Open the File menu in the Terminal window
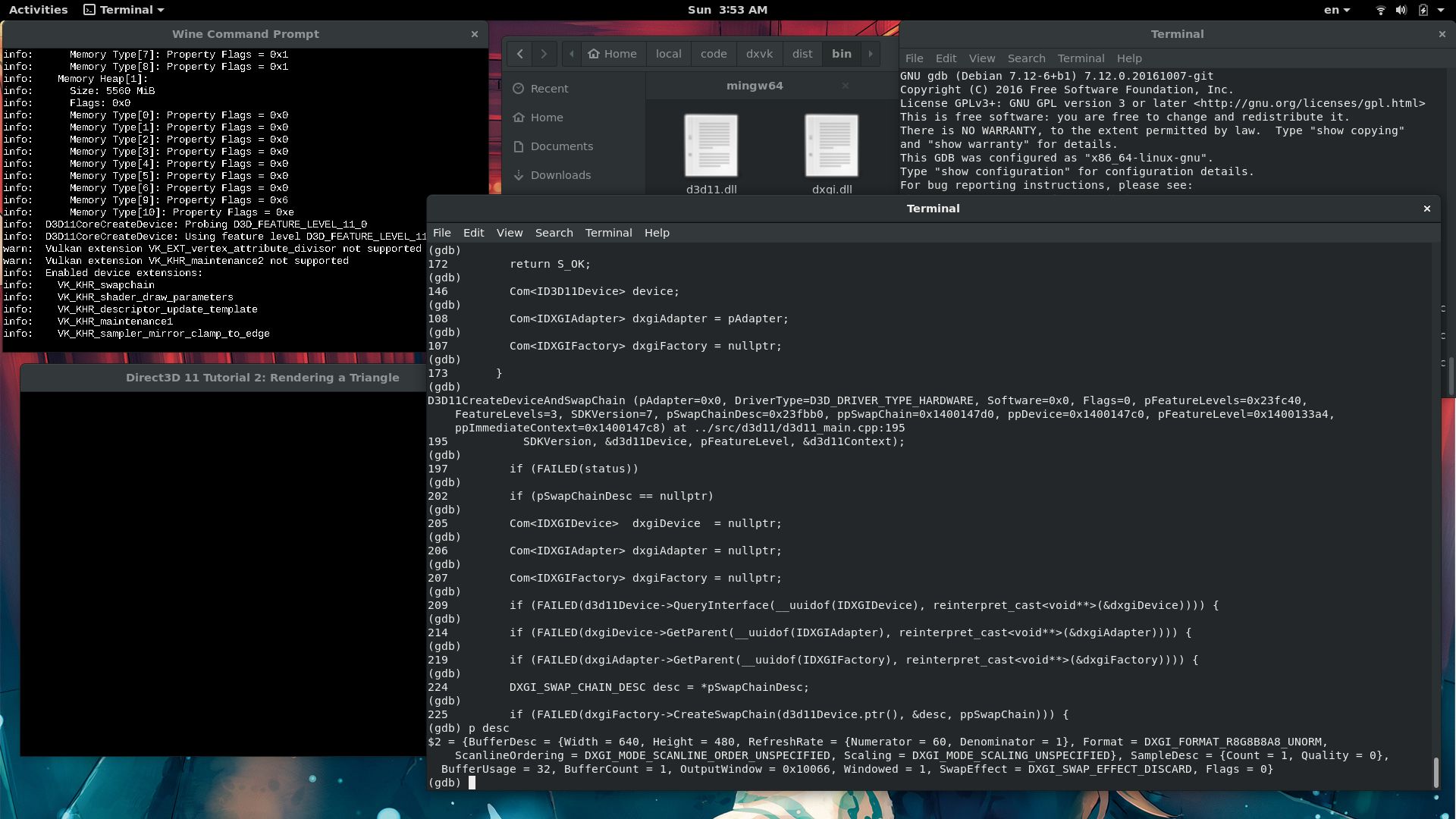 coord(914,58)
